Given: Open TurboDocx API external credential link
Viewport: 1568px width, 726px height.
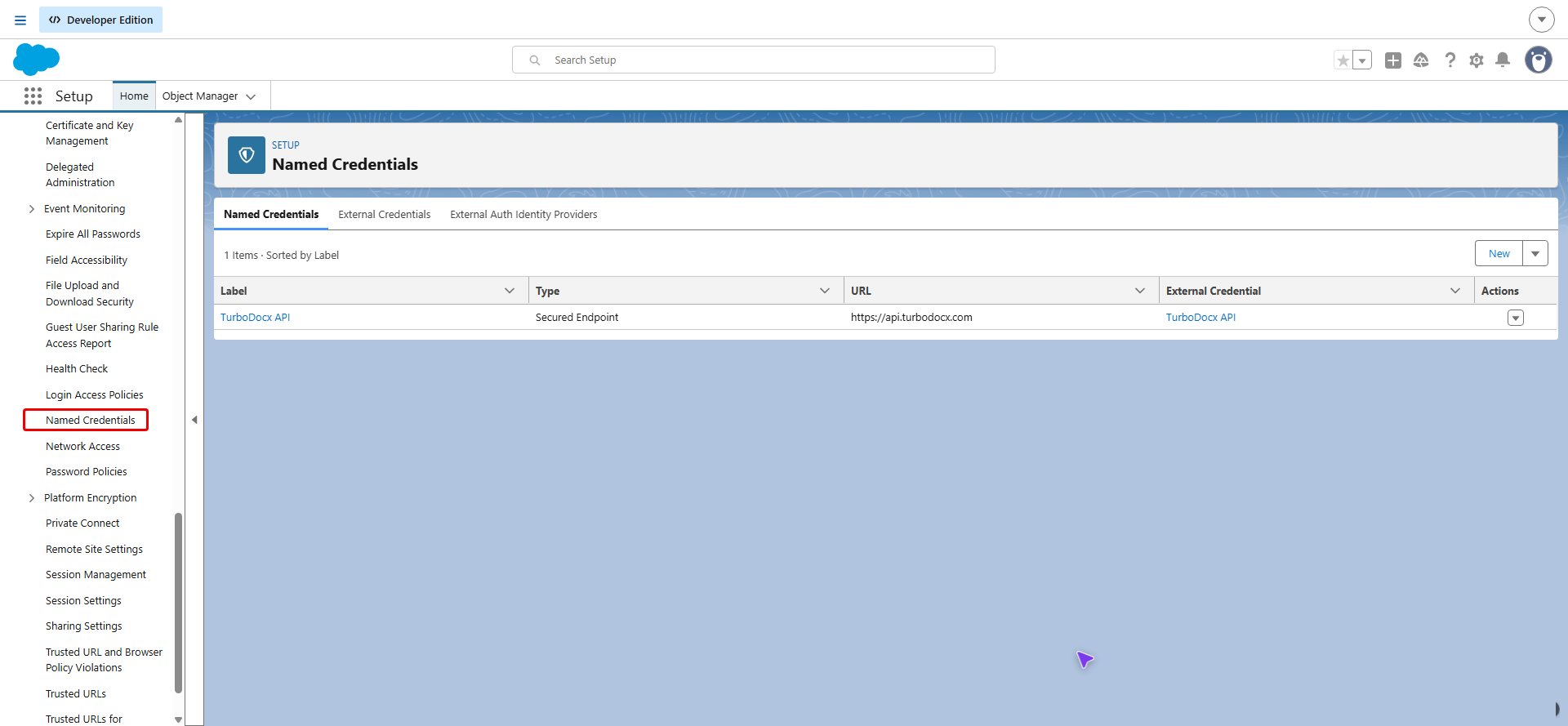Looking at the screenshot, I should click(1200, 317).
